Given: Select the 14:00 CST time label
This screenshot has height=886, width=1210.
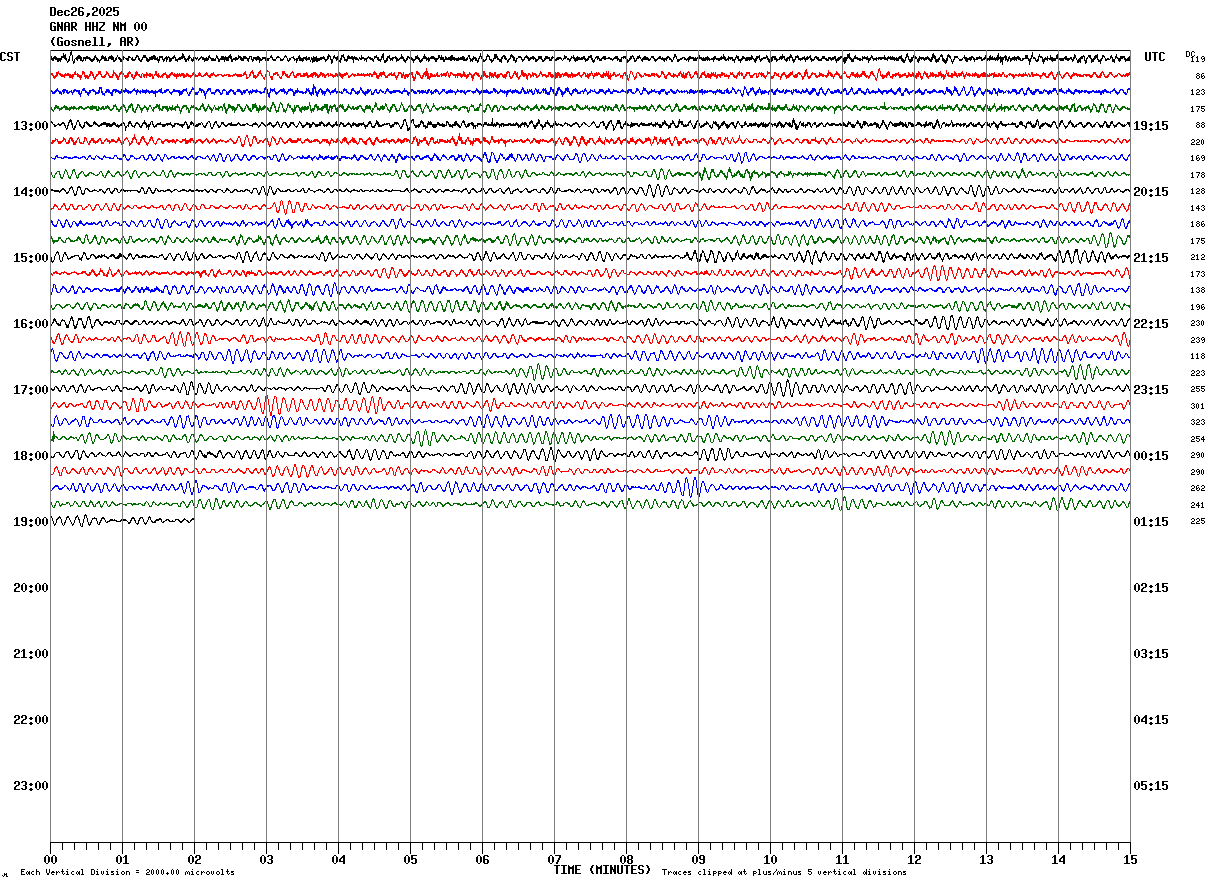Looking at the screenshot, I should click(x=31, y=192).
